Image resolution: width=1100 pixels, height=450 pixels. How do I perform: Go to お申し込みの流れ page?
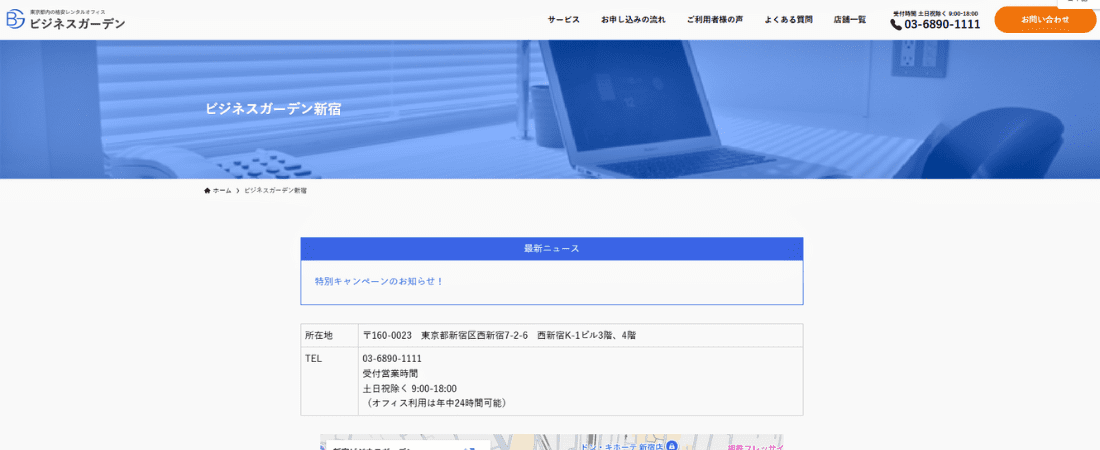point(633,20)
